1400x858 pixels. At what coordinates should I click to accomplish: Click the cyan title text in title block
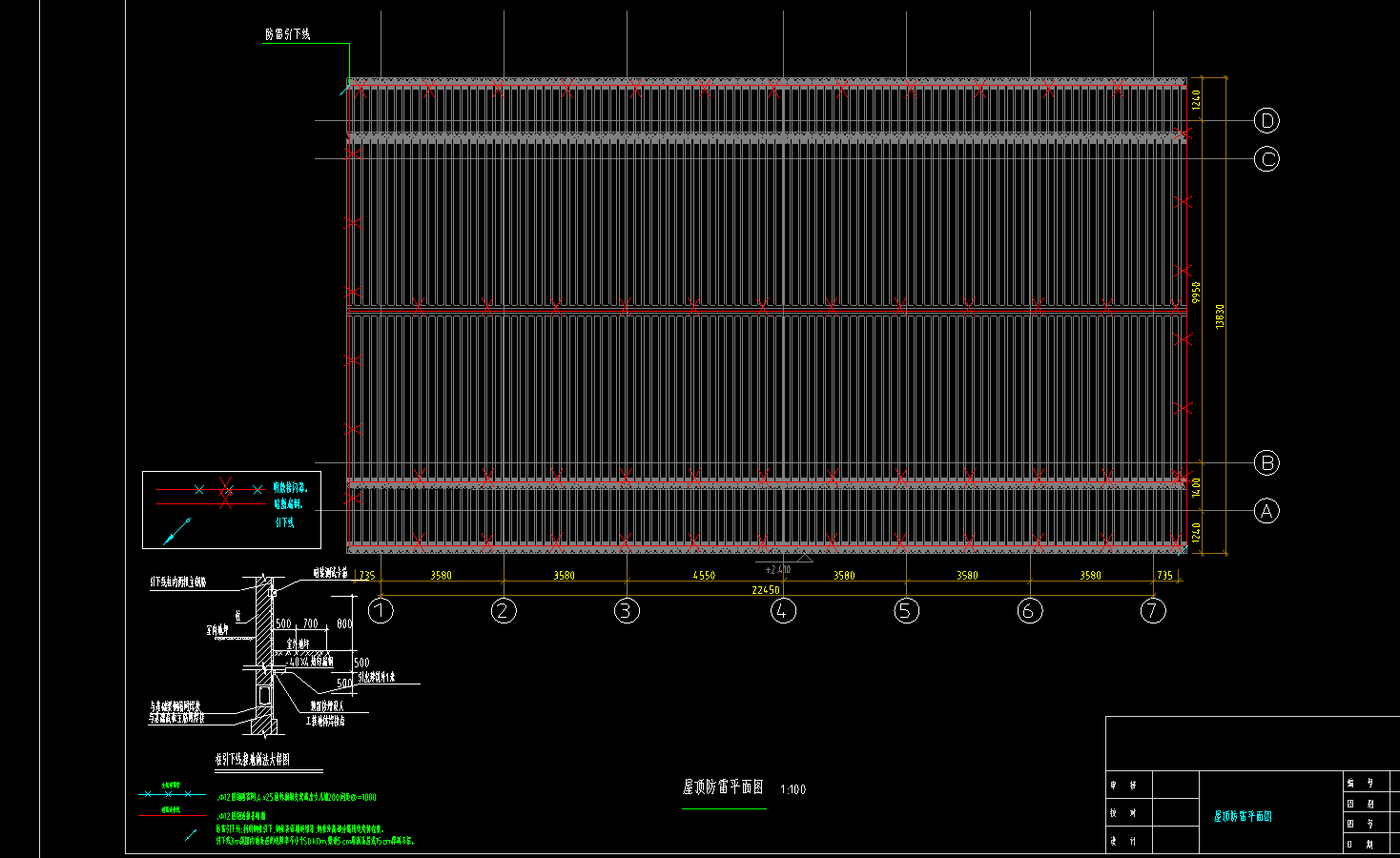tap(1243, 816)
